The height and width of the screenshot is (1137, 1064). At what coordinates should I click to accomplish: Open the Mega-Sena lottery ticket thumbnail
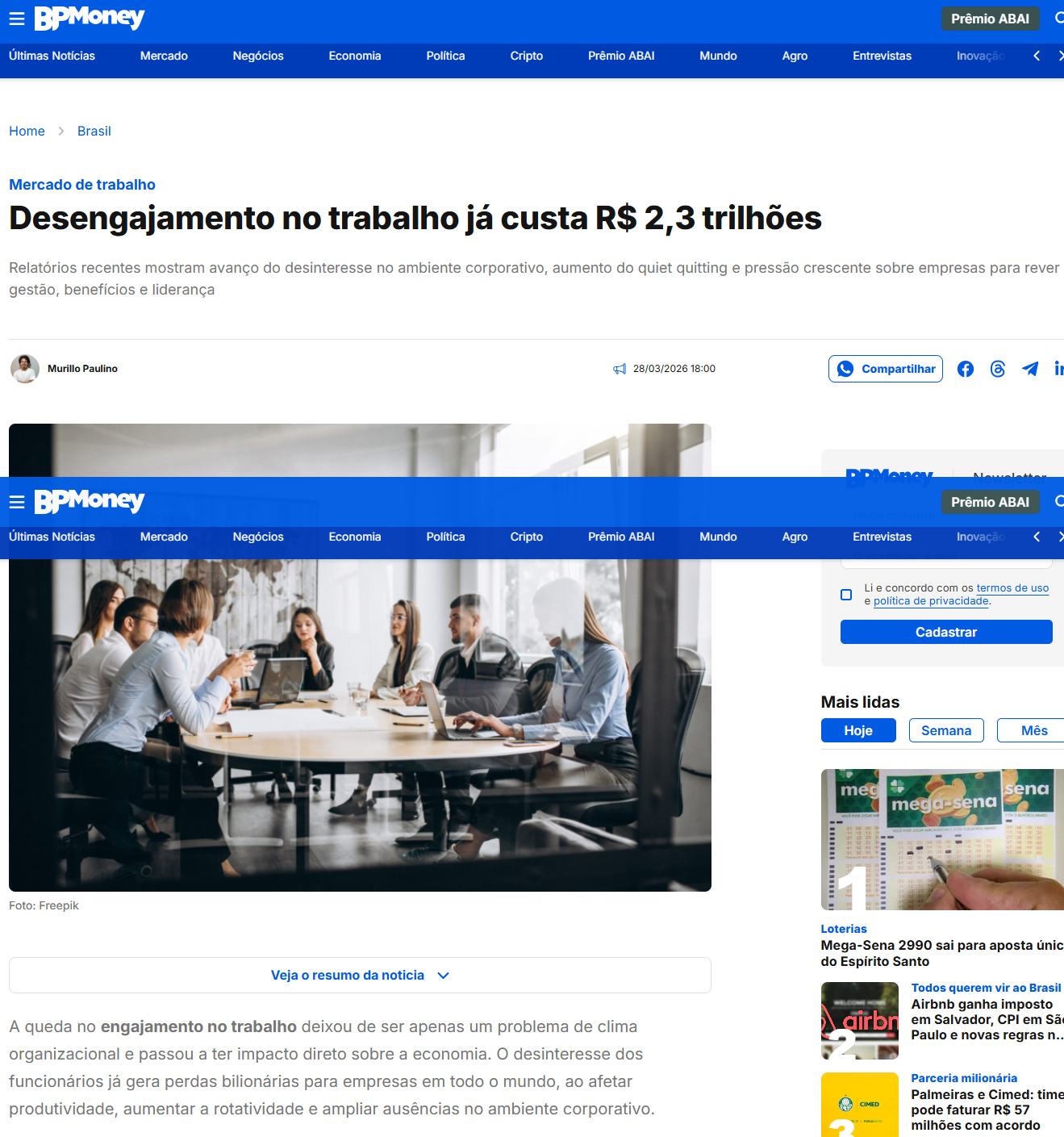point(942,839)
